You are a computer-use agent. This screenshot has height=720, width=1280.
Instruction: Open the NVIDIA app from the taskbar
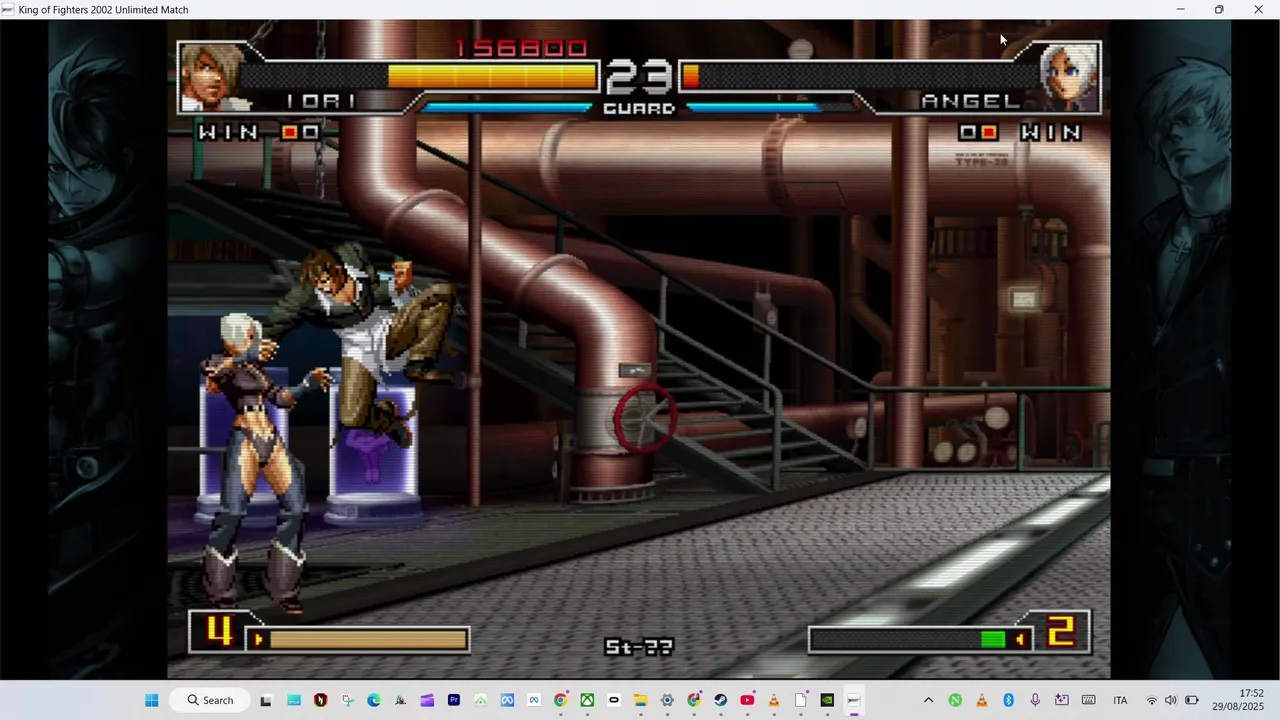(x=827, y=700)
